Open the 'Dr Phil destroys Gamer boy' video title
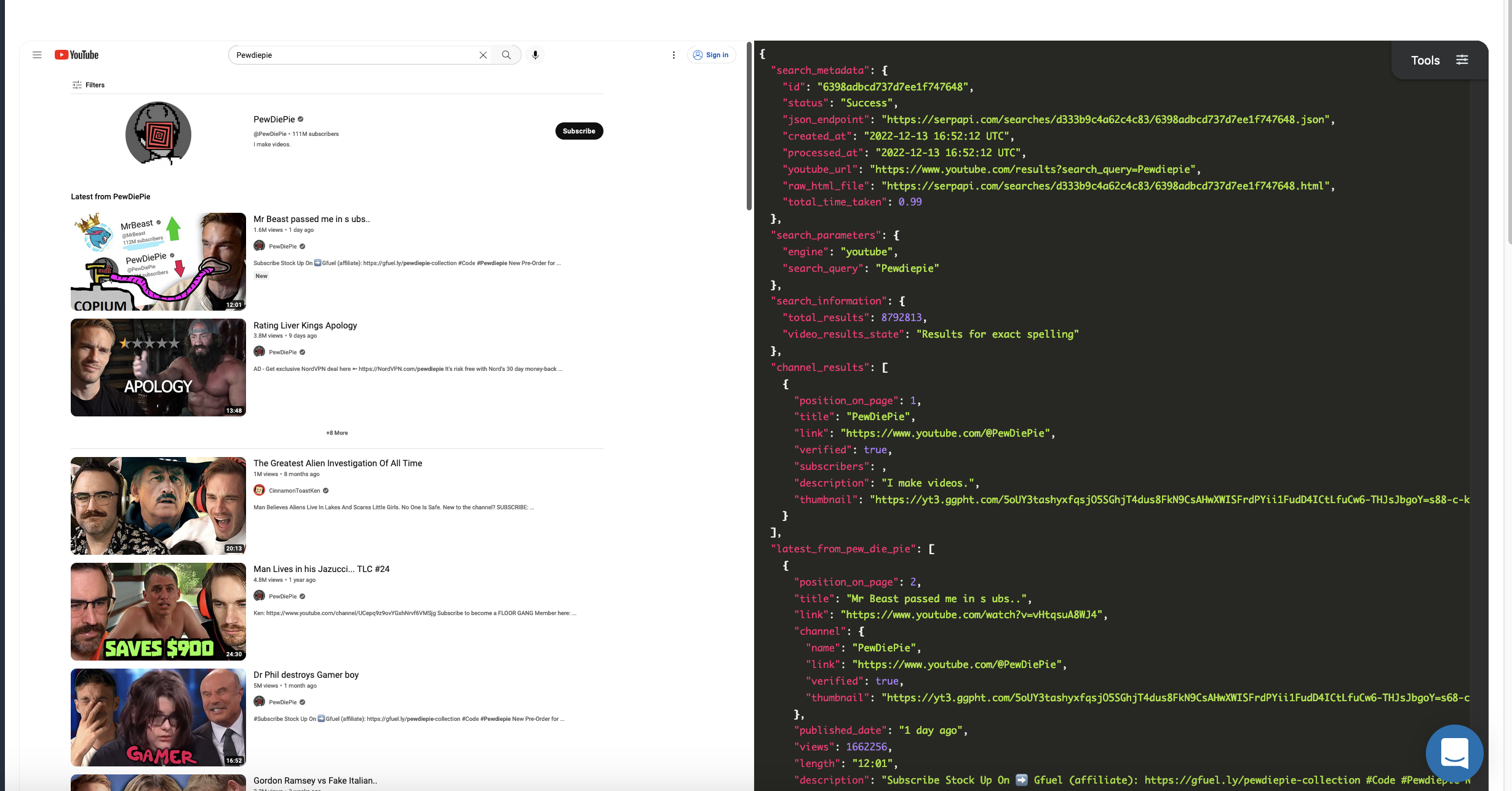 point(306,674)
